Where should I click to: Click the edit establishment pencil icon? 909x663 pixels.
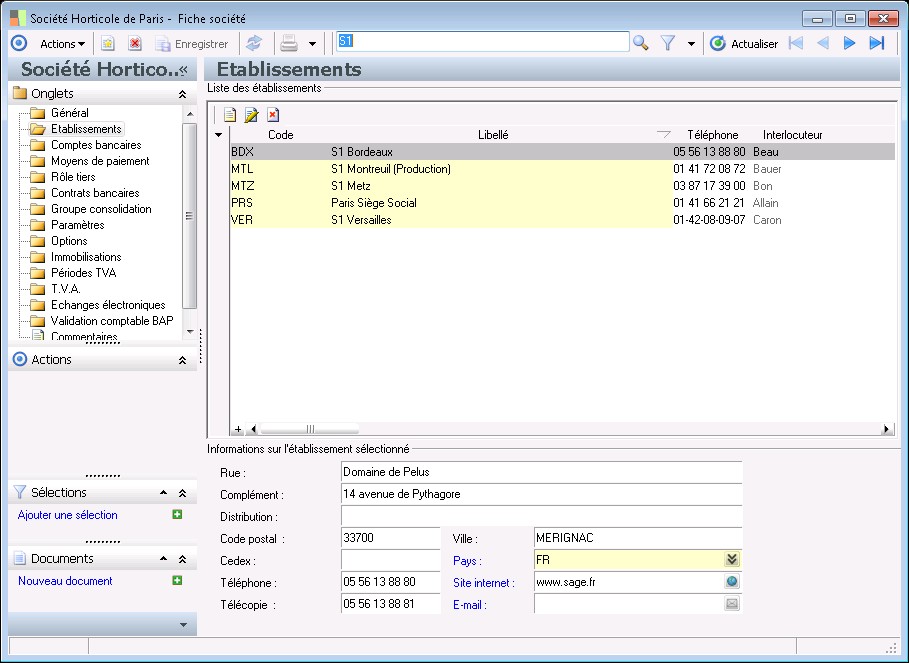(x=251, y=115)
